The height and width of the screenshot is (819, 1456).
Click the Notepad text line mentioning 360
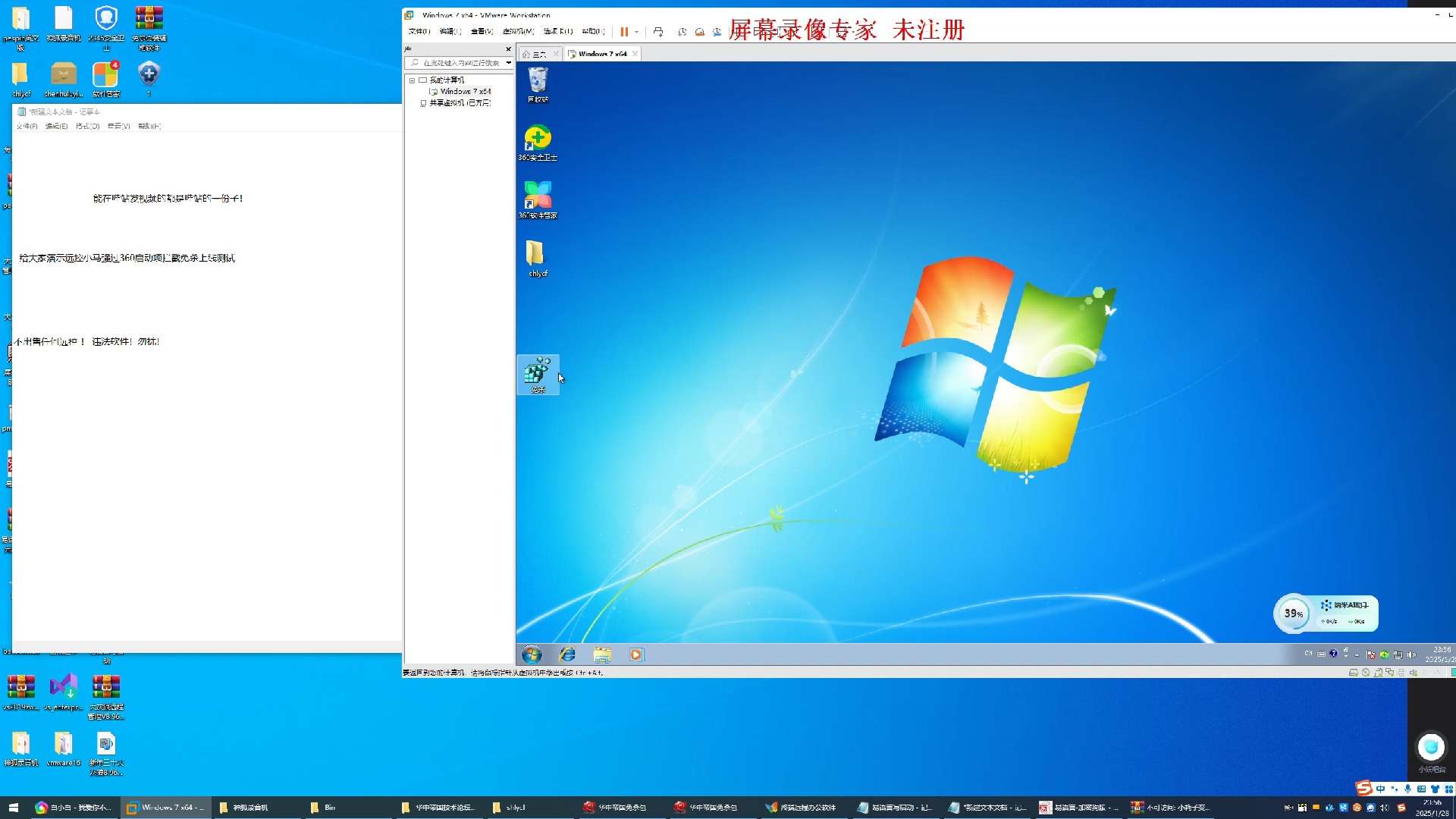[x=127, y=259]
